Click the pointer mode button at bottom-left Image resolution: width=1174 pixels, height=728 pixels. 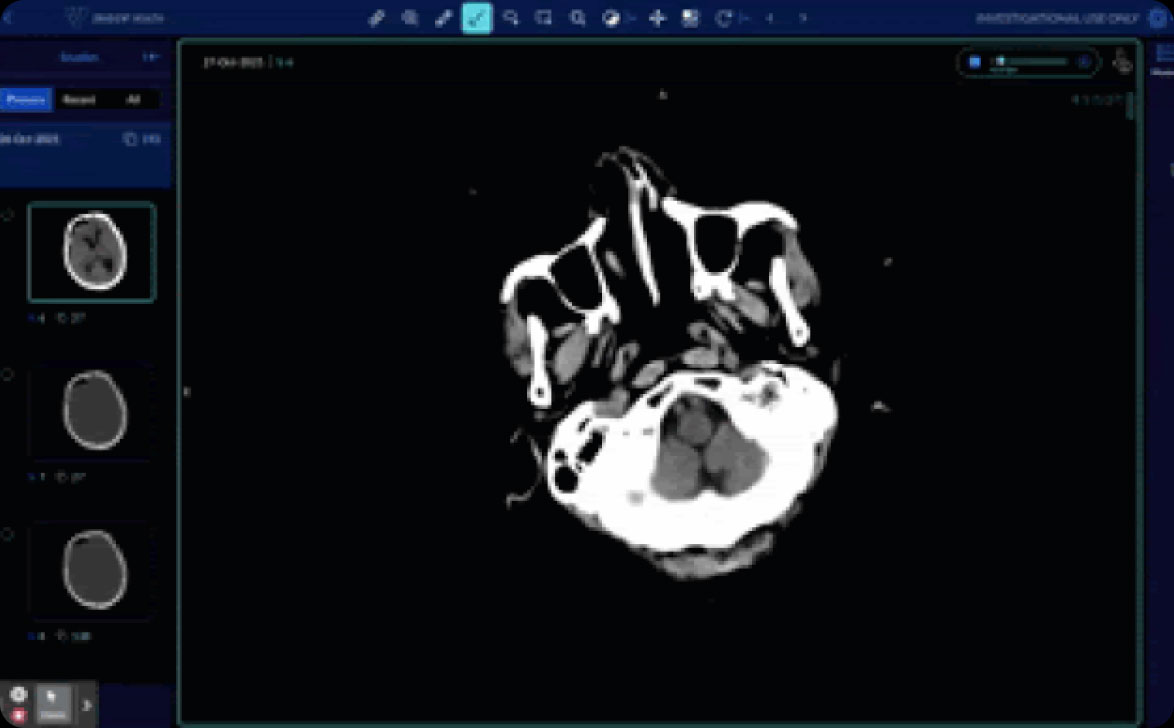(54, 705)
